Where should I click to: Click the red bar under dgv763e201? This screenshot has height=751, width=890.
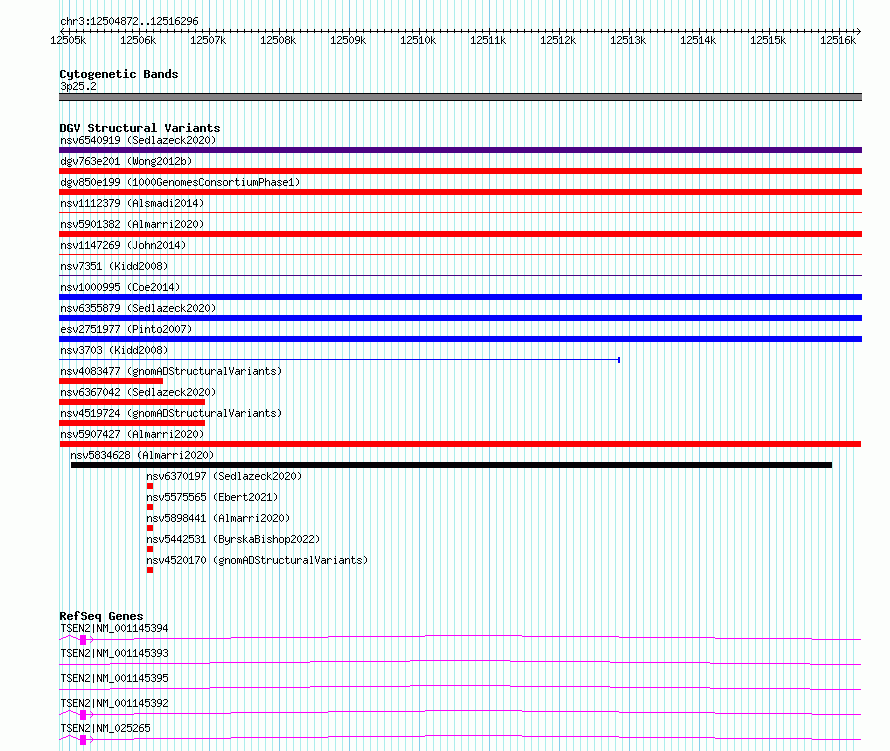460,171
